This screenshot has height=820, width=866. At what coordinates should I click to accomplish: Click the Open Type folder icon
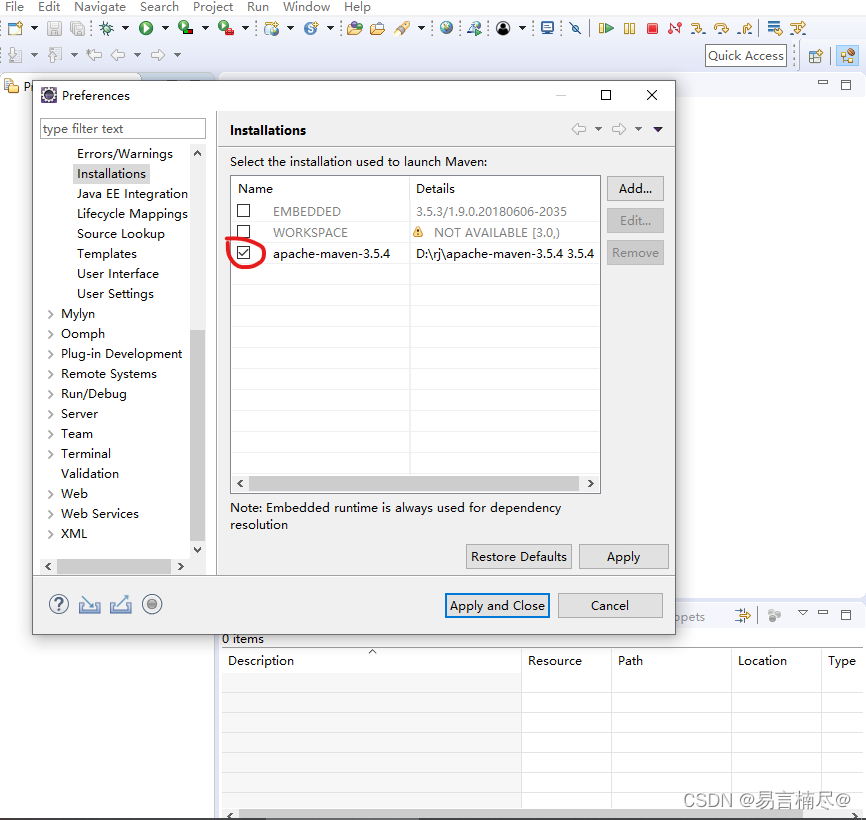click(355, 28)
